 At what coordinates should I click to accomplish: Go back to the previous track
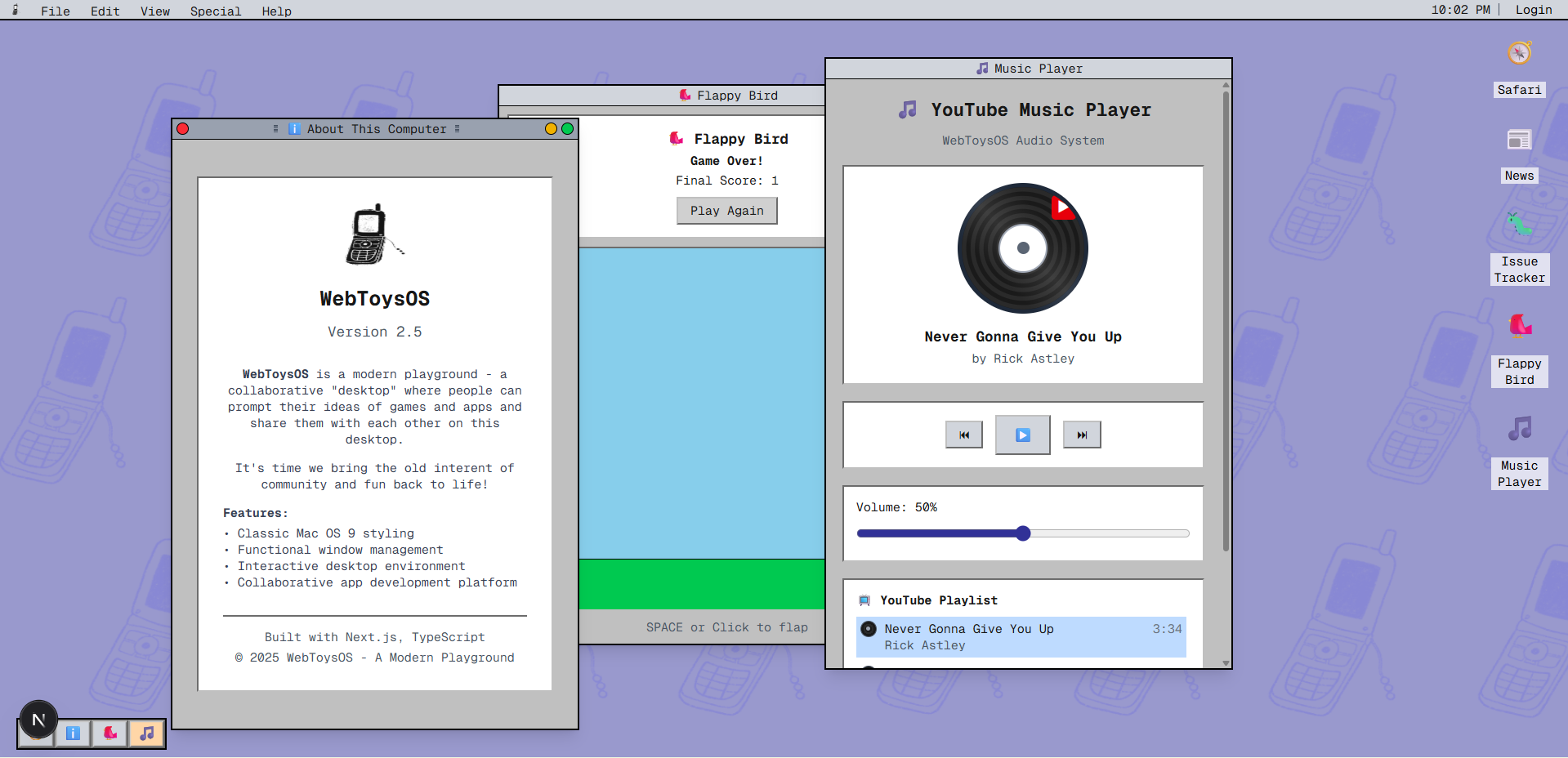pyautogui.click(x=964, y=435)
